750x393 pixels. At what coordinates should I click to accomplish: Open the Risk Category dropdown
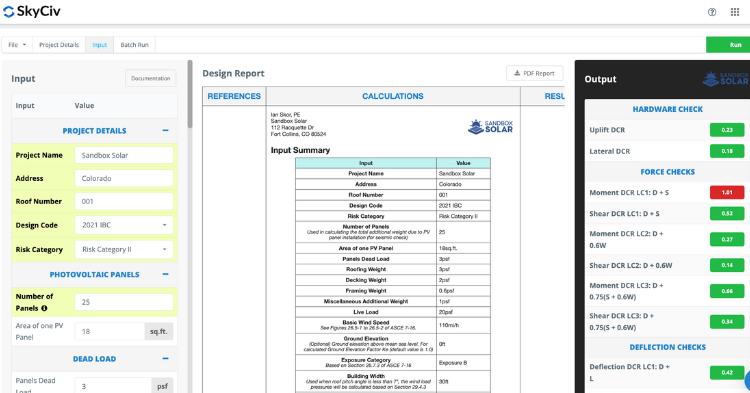124,249
